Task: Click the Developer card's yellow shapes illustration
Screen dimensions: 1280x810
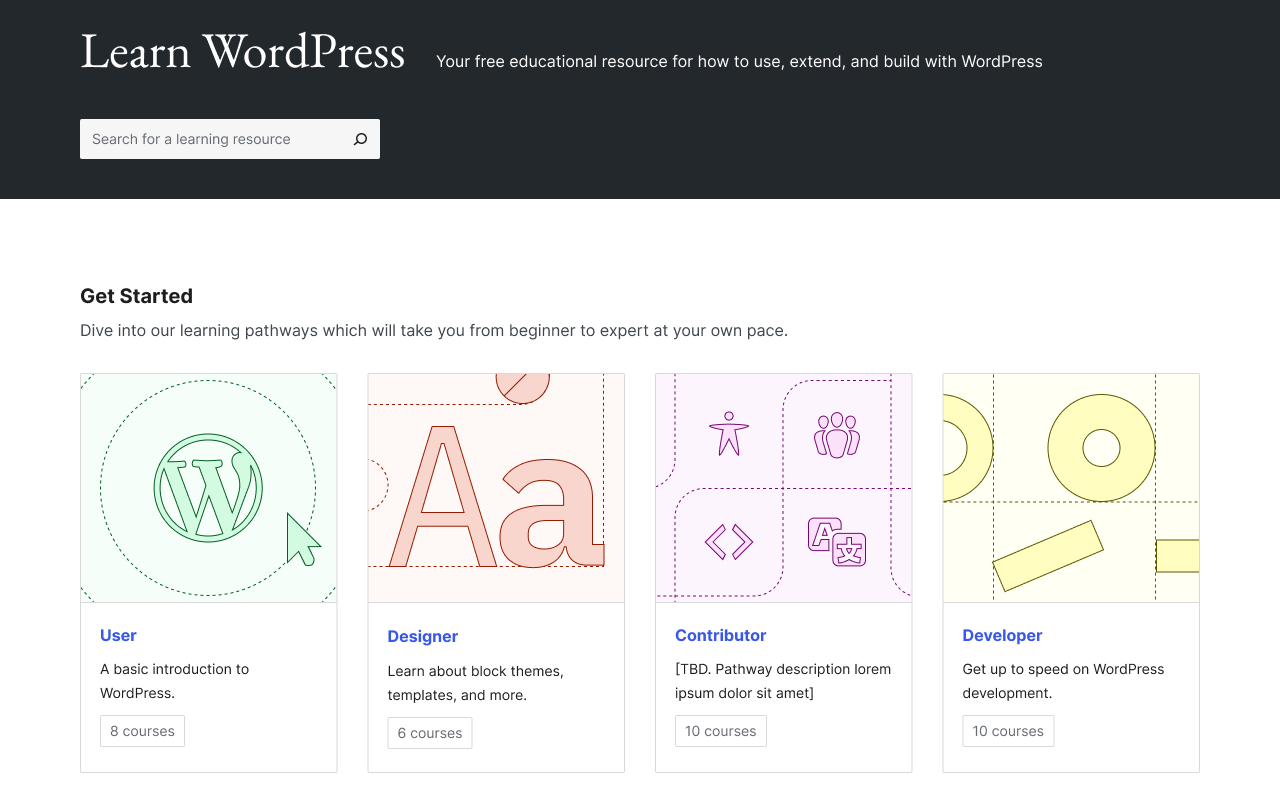Action: point(1070,487)
